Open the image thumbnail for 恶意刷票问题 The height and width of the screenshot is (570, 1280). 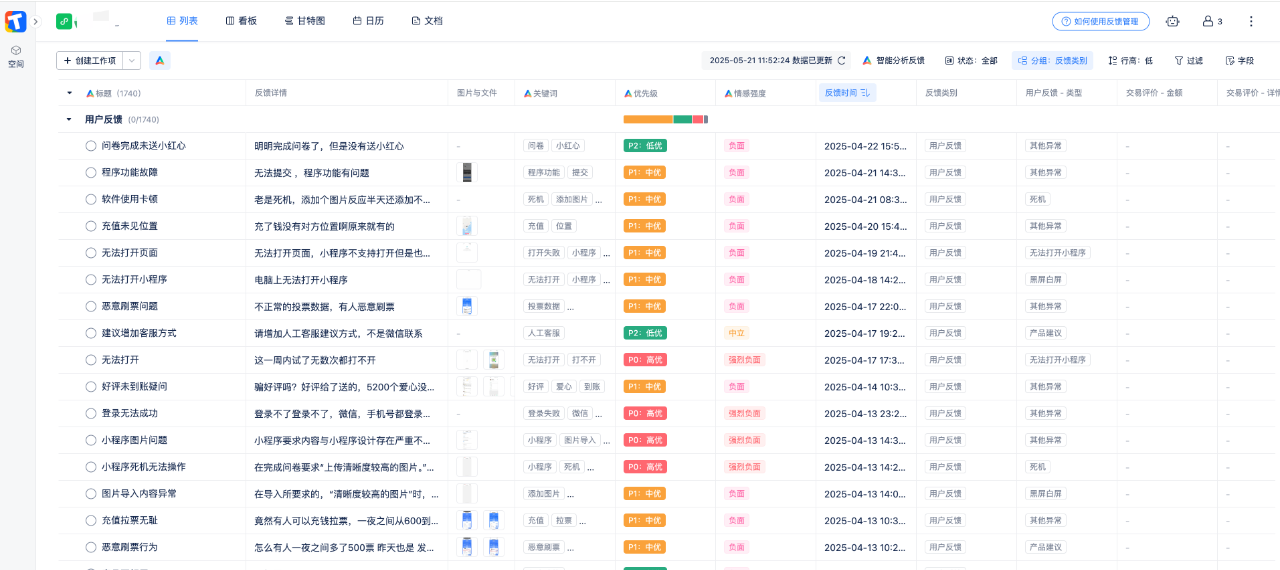(466, 306)
